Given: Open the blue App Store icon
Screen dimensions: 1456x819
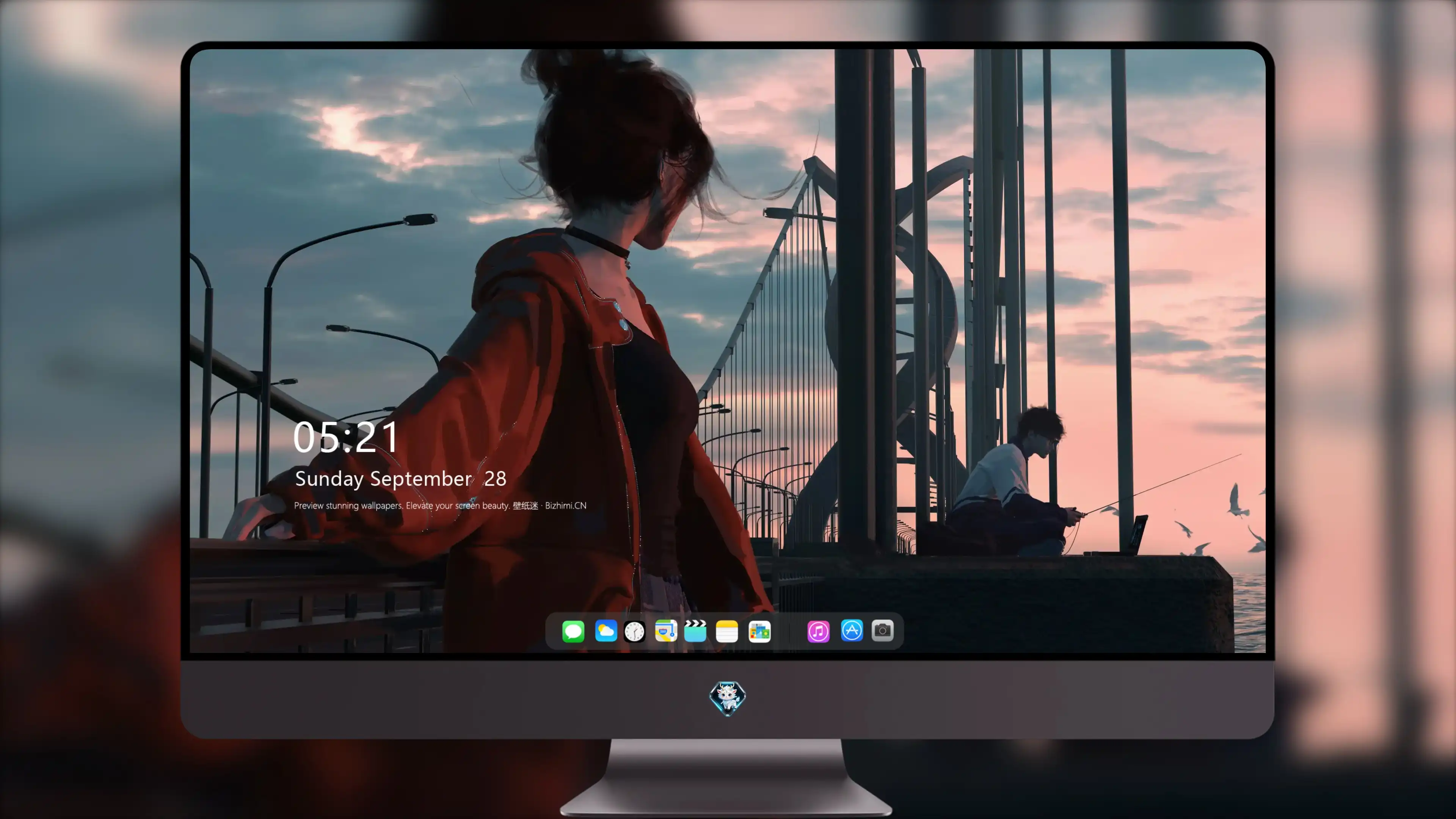Looking at the screenshot, I should 852,631.
